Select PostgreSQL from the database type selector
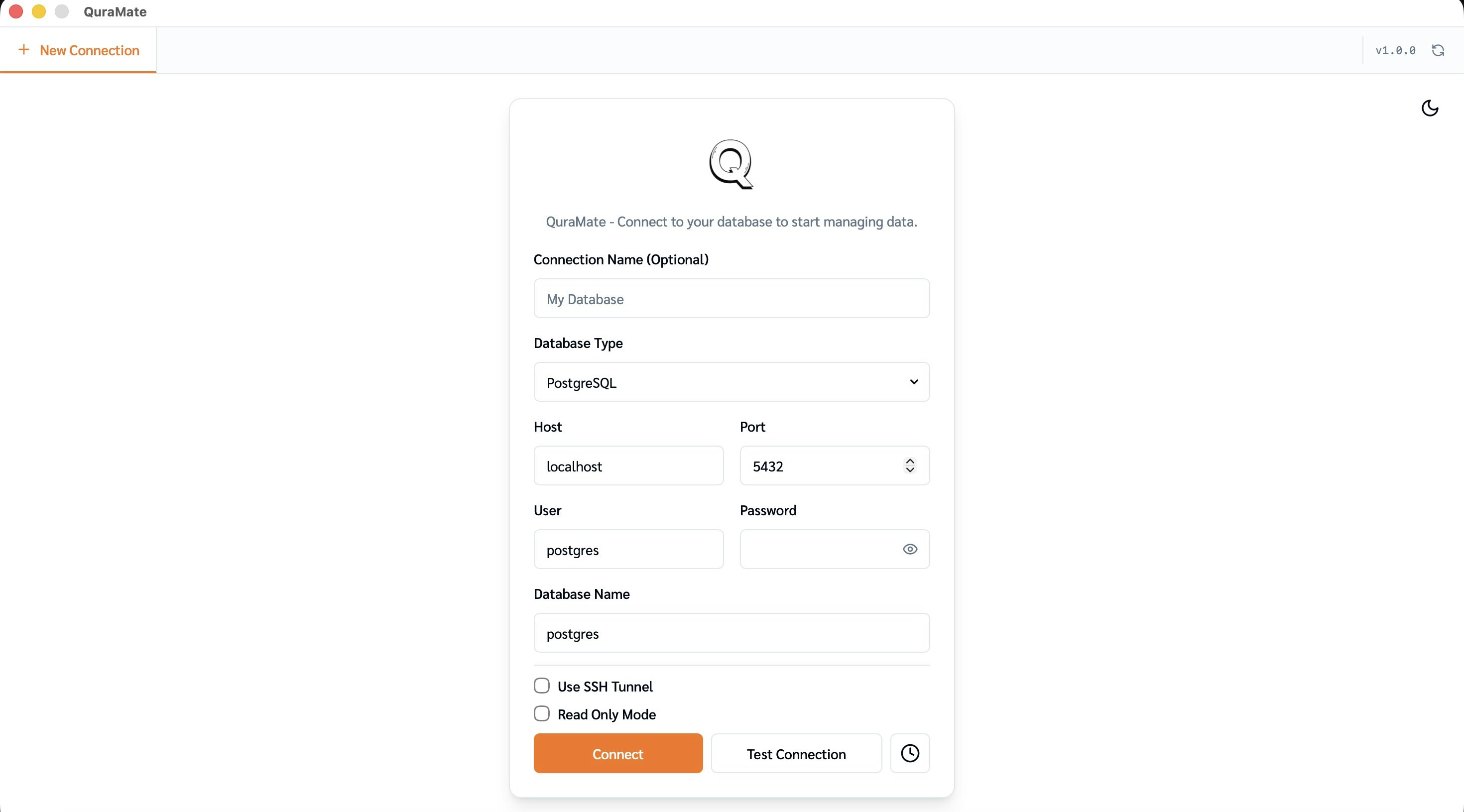 point(731,382)
